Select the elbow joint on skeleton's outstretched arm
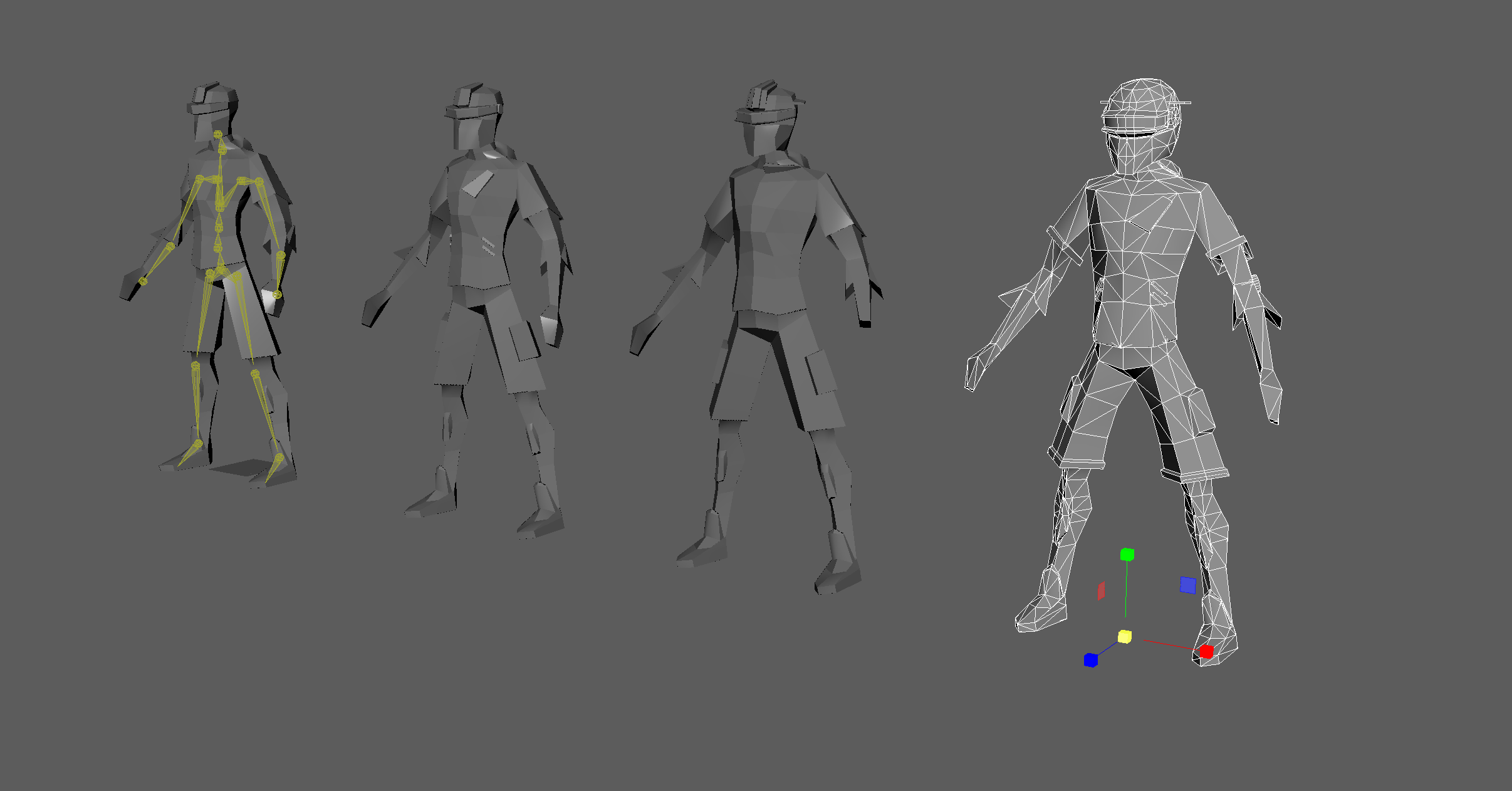Screen dimensions: 1512x791 [x=169, y=246]
